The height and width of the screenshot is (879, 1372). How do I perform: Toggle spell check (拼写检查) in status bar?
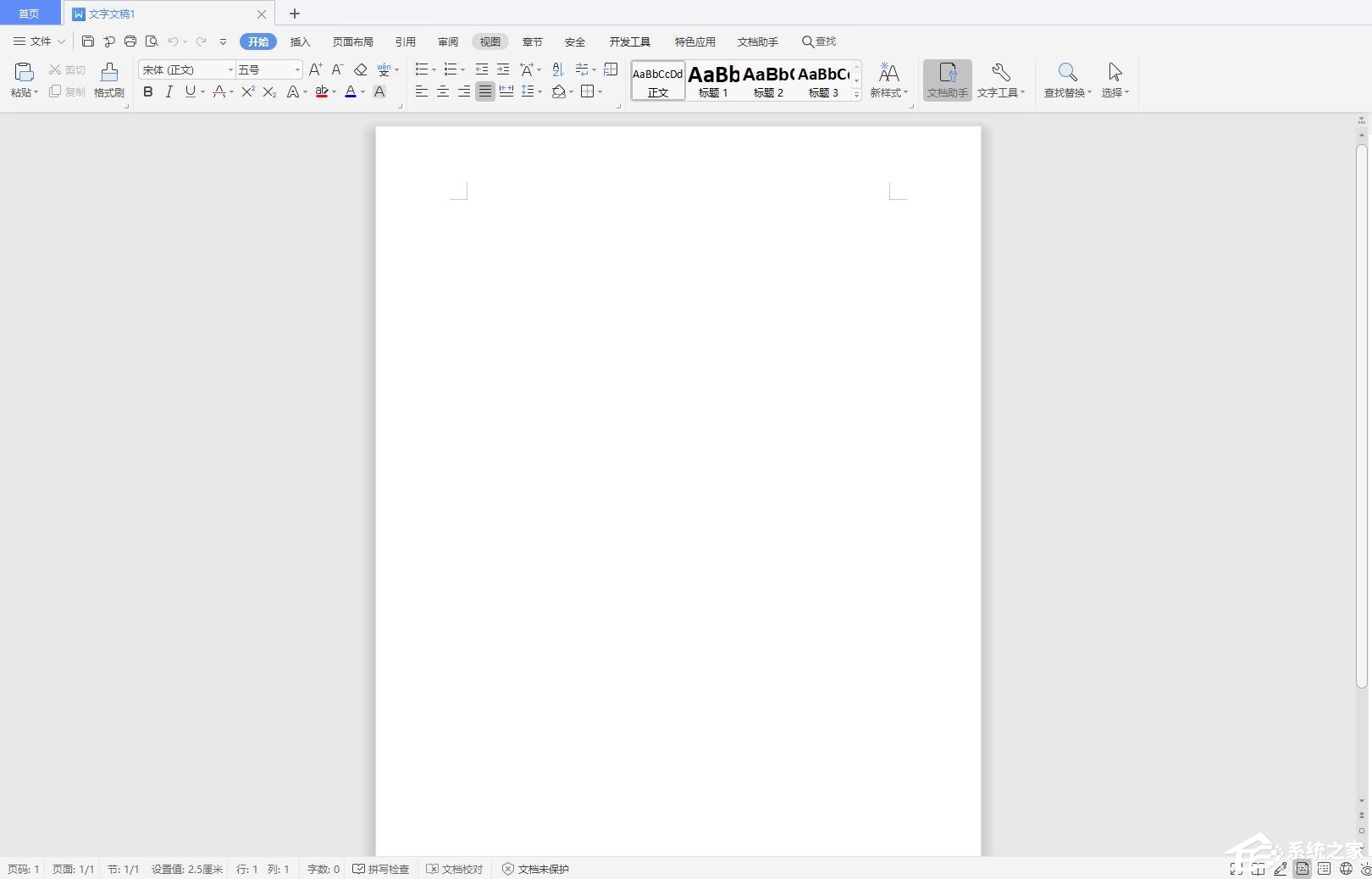(381, 869)
